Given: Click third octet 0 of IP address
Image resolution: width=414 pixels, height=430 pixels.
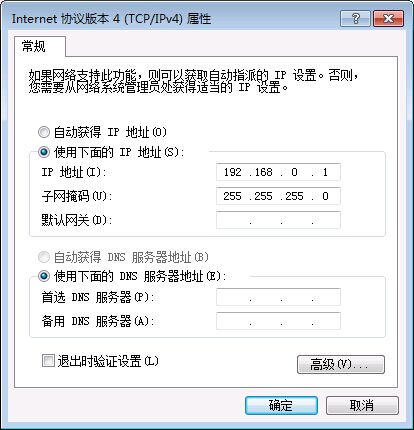Looking at the screenshot, I should coord(294,172).
